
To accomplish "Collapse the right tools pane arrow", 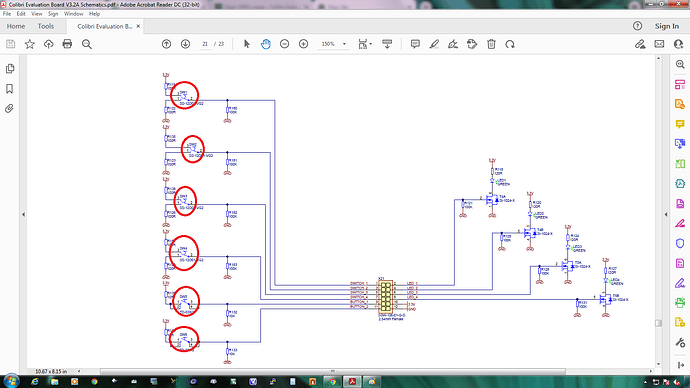I will [666, 215].
